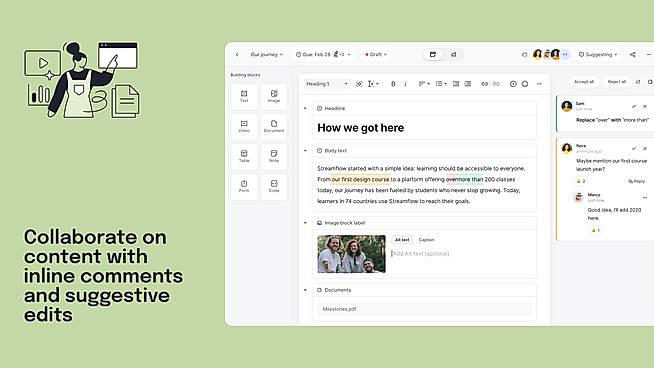Viewport: 654px width, 368px height.
Task: Switch to the Alt text tab
Action: point(402,240)
